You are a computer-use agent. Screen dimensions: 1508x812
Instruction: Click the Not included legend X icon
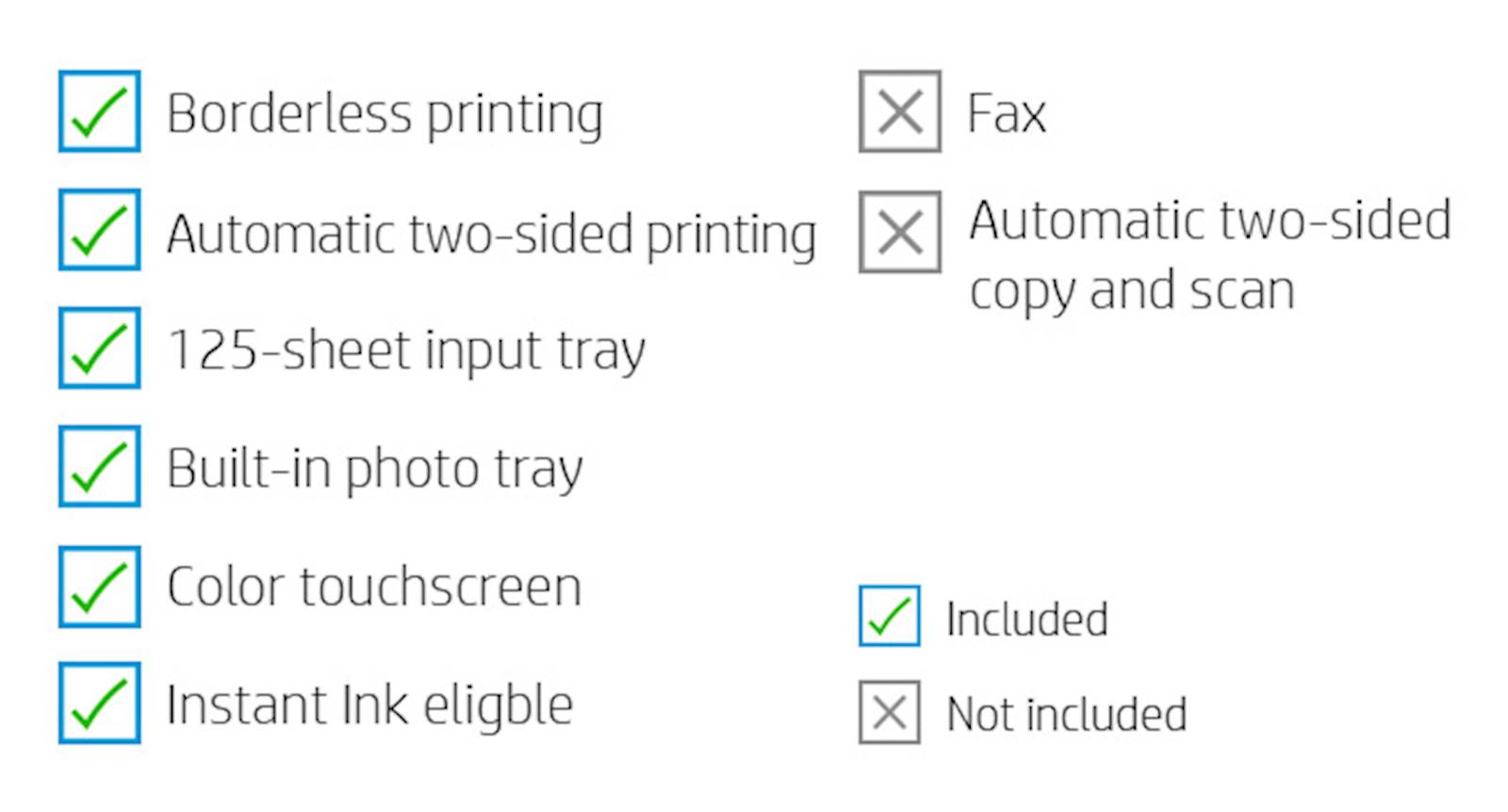point(889,712)
